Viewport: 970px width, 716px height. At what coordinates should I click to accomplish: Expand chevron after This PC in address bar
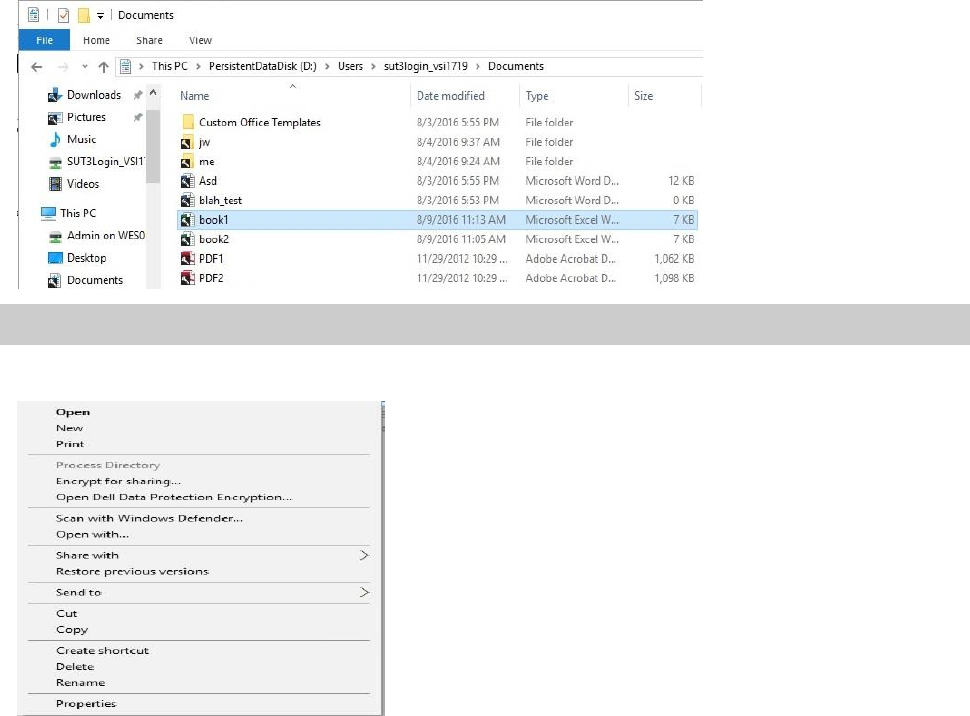click(x=198, y=66)
